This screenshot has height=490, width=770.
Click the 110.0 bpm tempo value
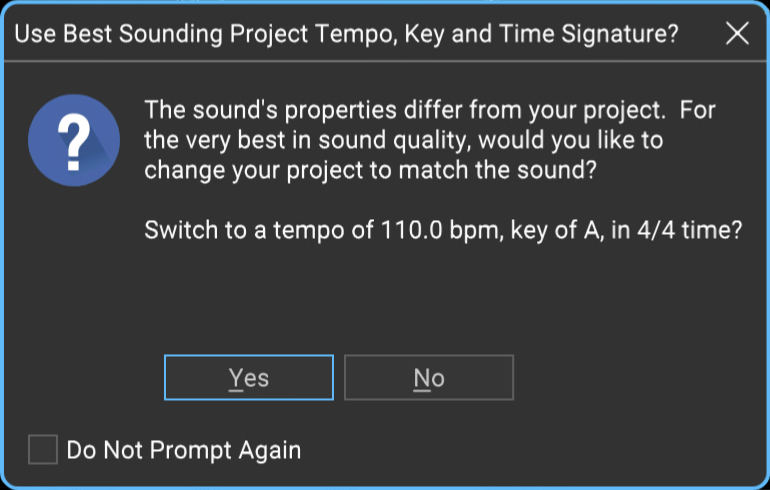pos(440,230)
